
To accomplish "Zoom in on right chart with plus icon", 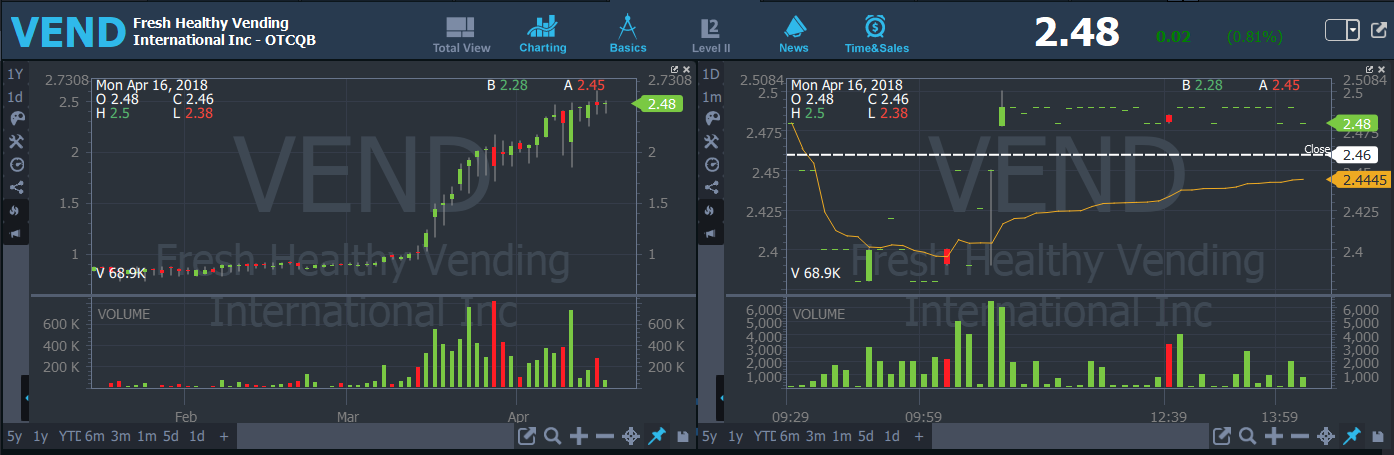I will coord(1274,436).
